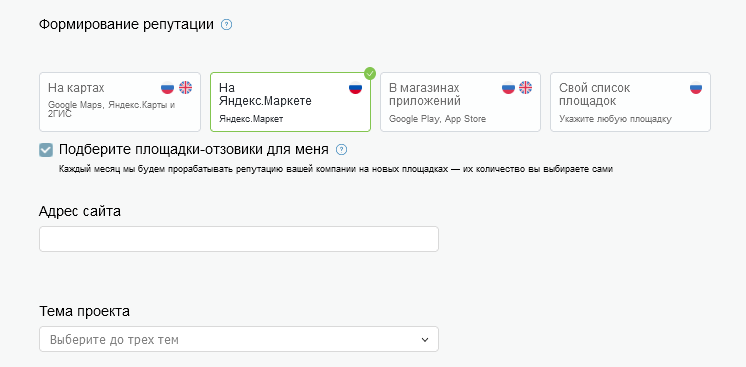Click UK flag on На картах card
Viewport: 746px width, 367px height.
coord(185,88)
